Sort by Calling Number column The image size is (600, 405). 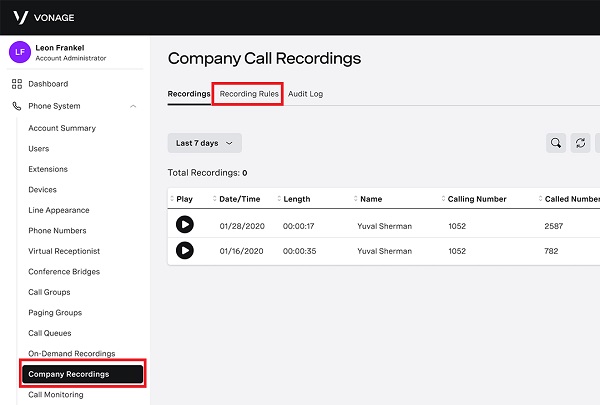pos(477,199)
